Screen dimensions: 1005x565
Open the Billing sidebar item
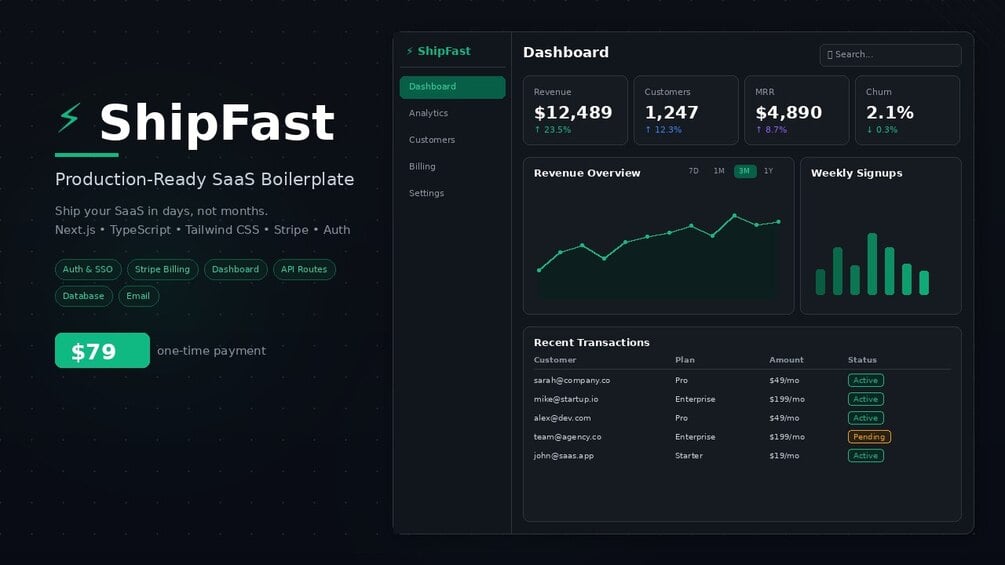[453, 167]
